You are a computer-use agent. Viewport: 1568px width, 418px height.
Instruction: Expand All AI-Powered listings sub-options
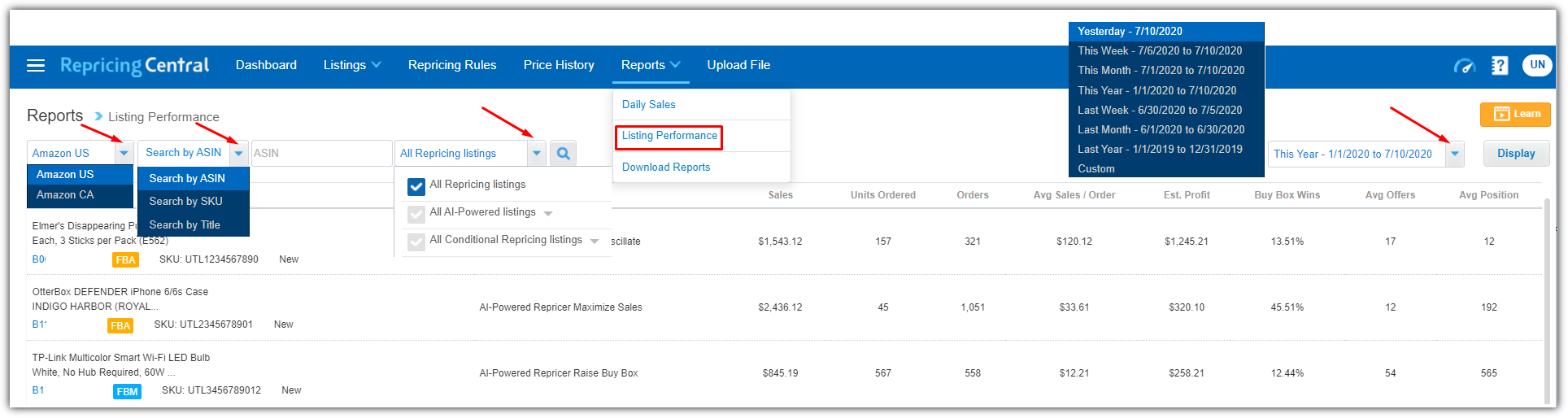point(548,214)
